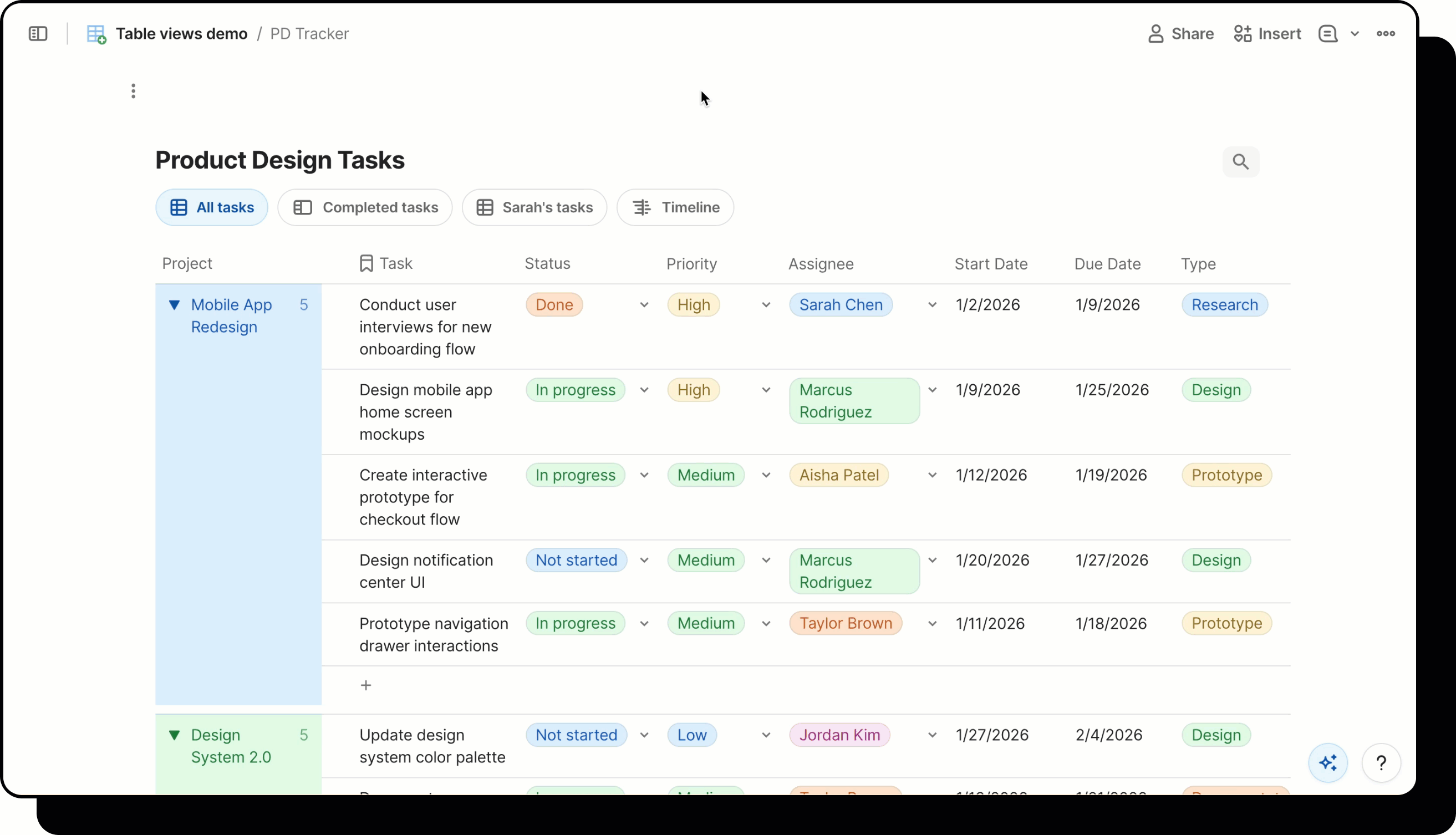Collapse the Design System 2.0 group
This screenshot has height=835, width=1456.
[x=175, y=735]
